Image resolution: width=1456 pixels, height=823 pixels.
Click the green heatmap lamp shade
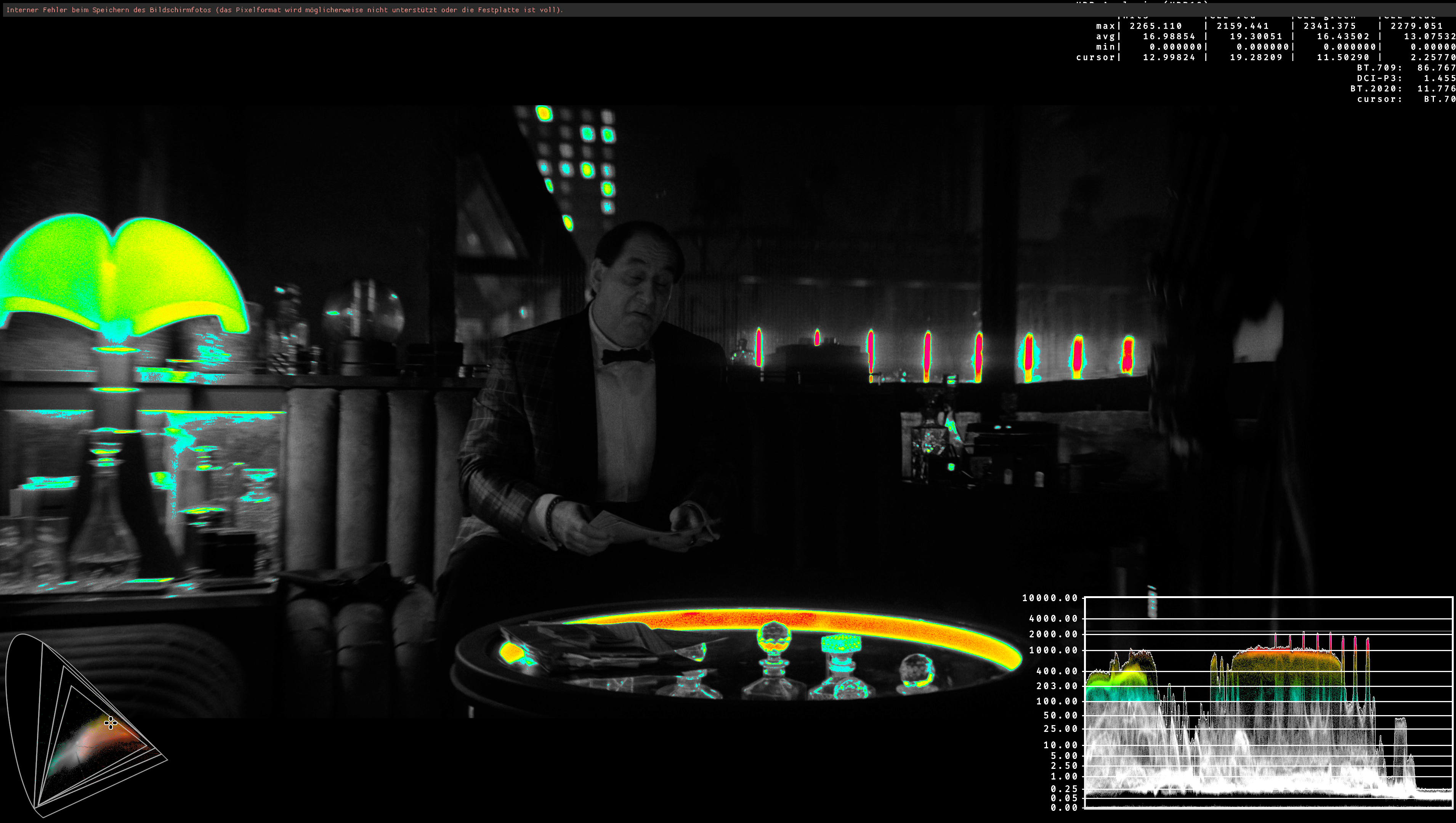122,277
